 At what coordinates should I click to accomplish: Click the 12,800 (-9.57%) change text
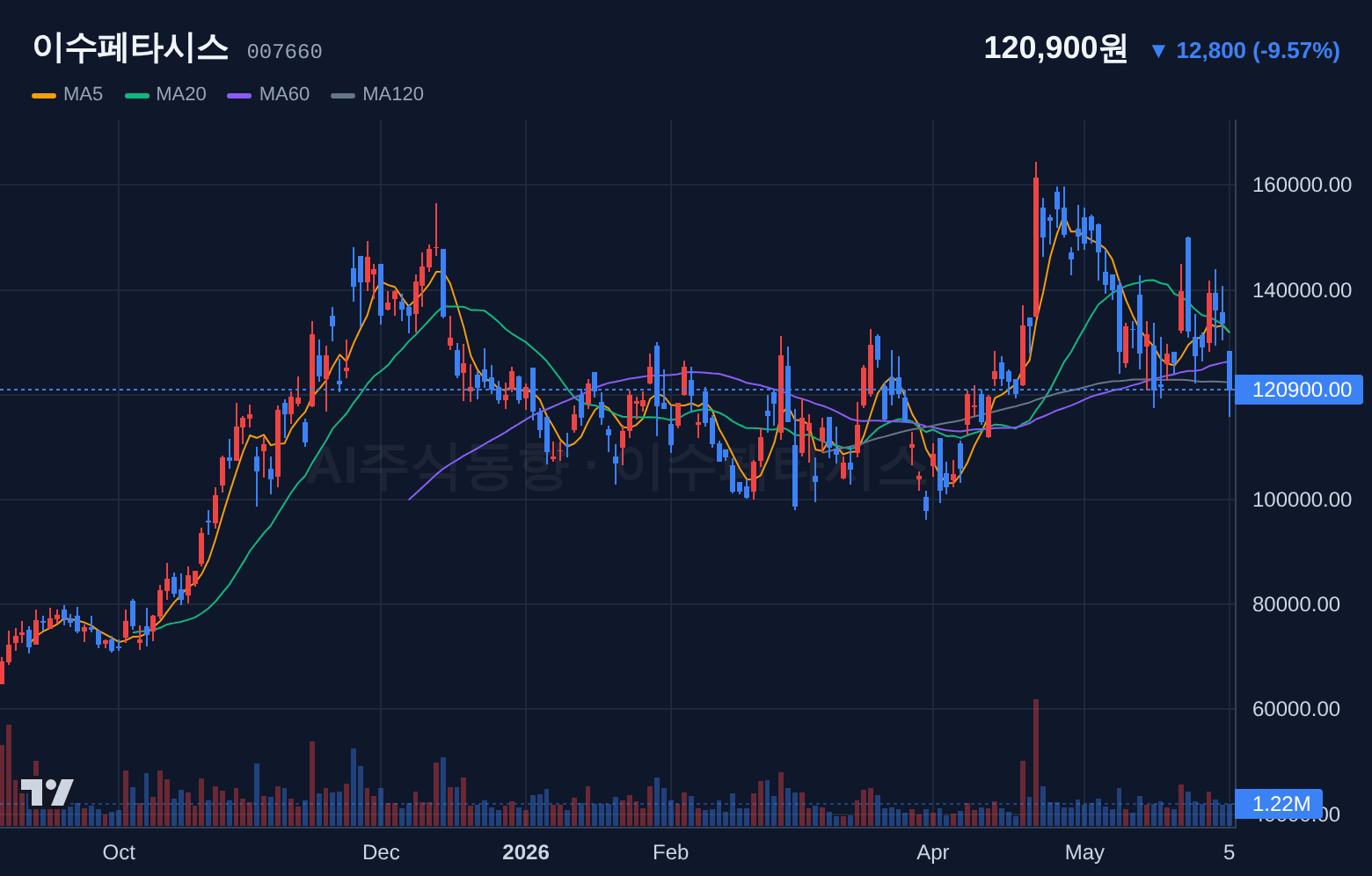point(1258,51)
